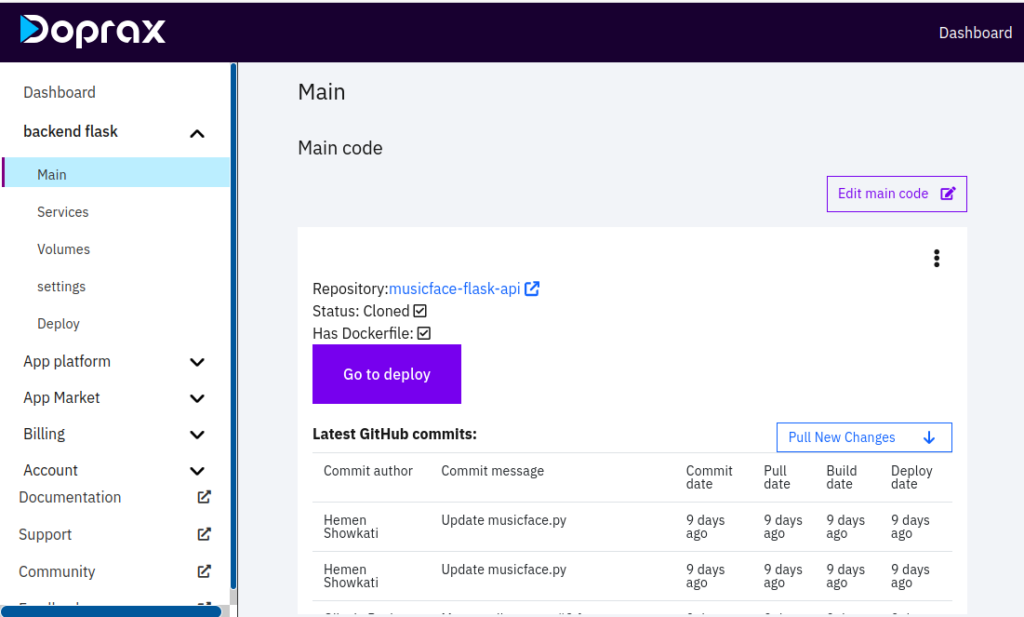1024x617 pixels.
Task: Click the external link icon beside musicface-flask-api
Action: pyautogui.click(x=532, y=289)
